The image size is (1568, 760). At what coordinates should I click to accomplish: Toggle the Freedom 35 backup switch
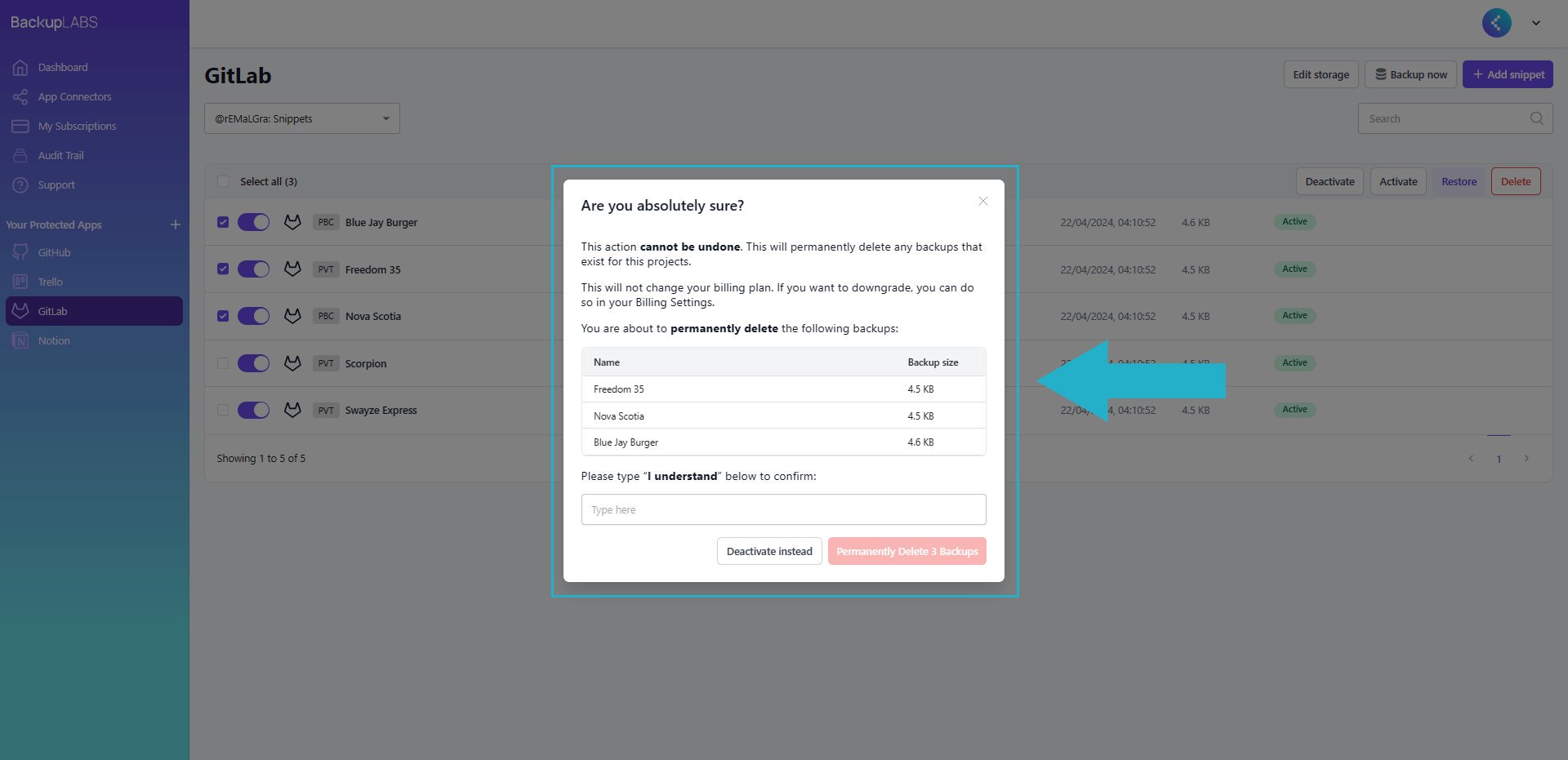pos(253,269)
